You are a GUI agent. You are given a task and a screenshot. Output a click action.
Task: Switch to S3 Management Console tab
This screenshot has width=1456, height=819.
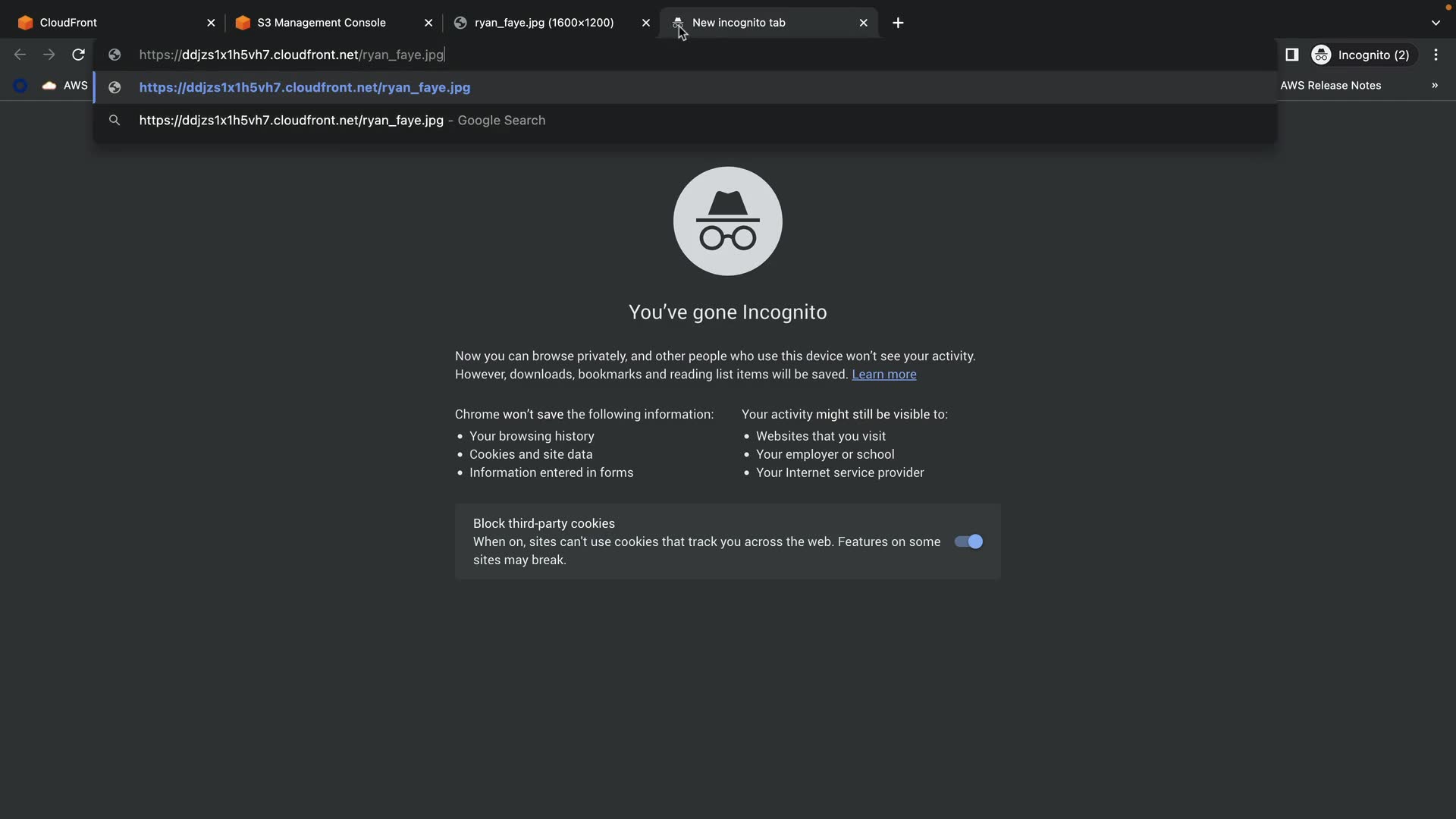tap(322, 23)
